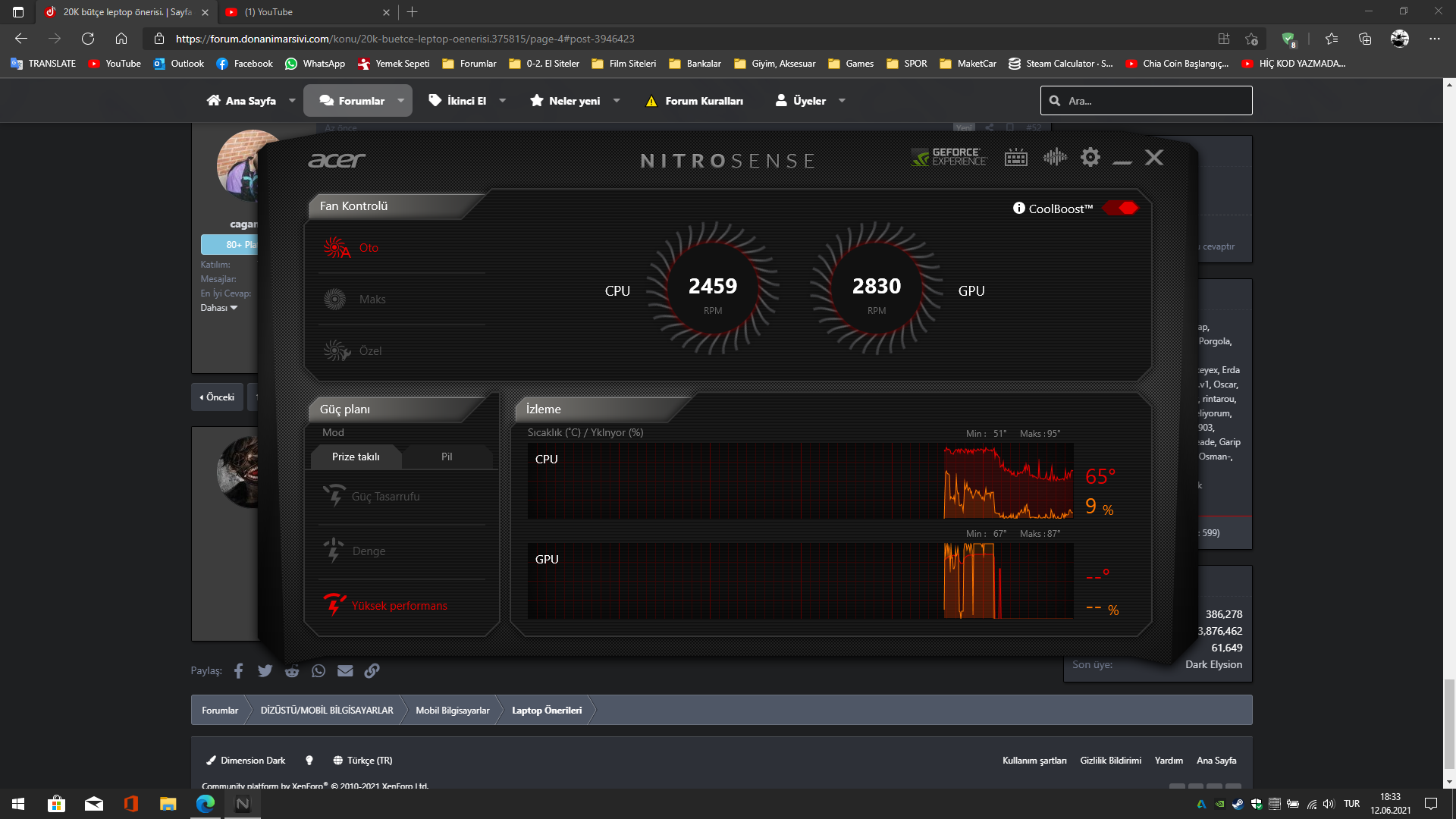The width and height of the screenshot is (1456, 819).
Task: Change Dimension Dark style
Action: tap(246, 761)
